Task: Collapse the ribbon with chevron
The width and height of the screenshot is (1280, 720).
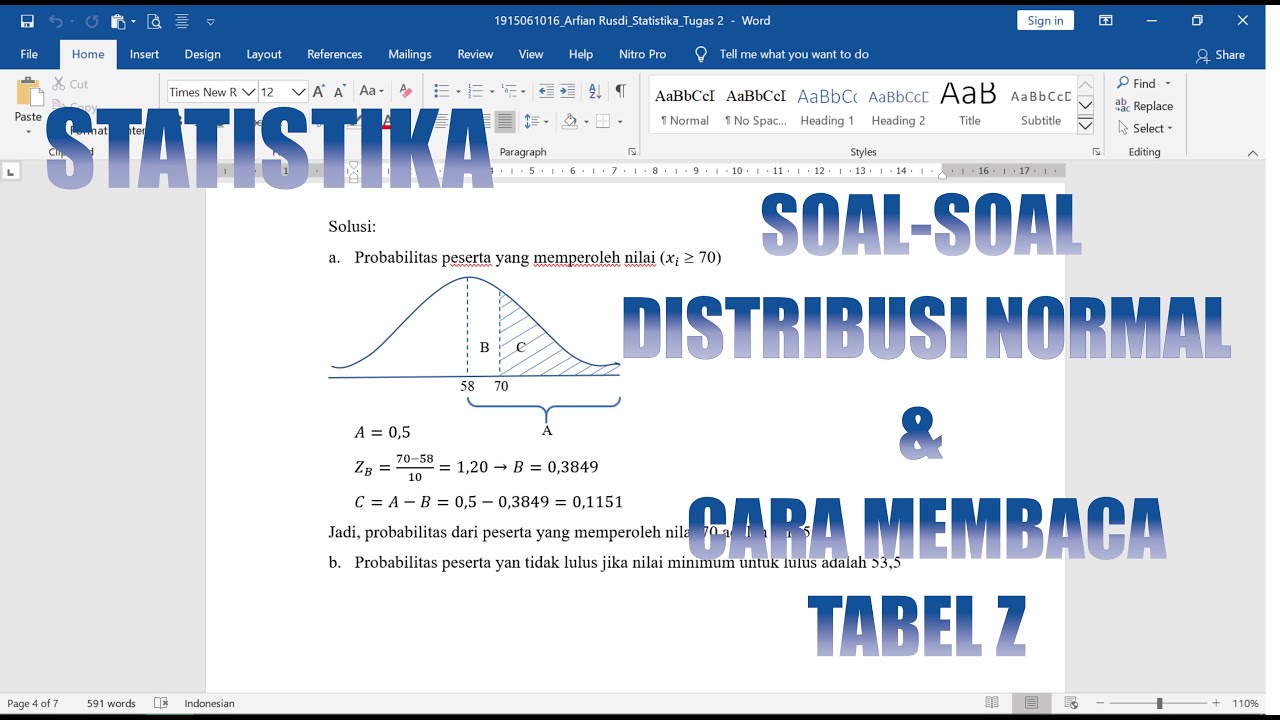Action: coord(1253,153)
